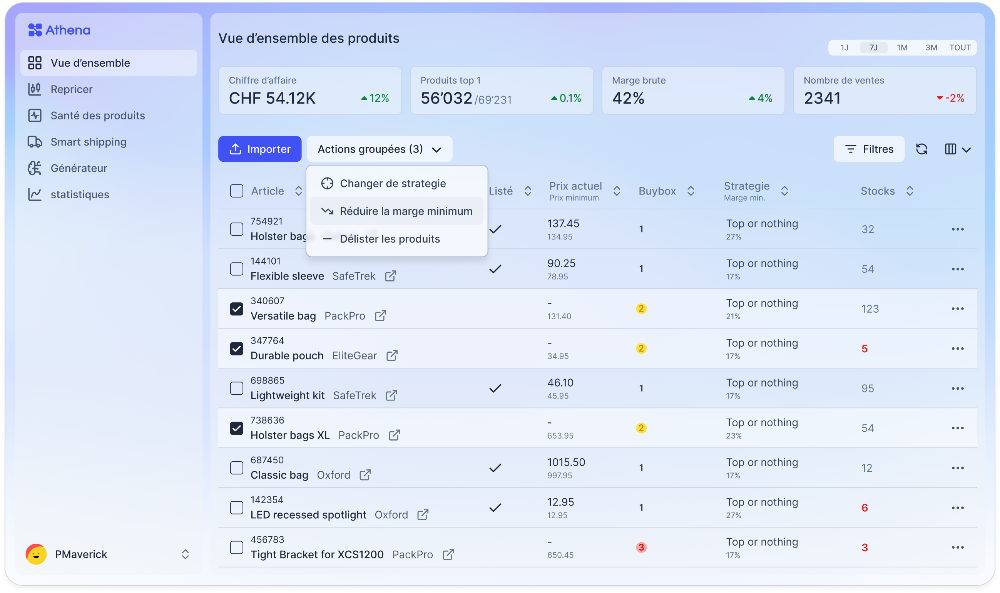Open more options for Durable pouch row
1000x593 pixels.
point(957,349)
